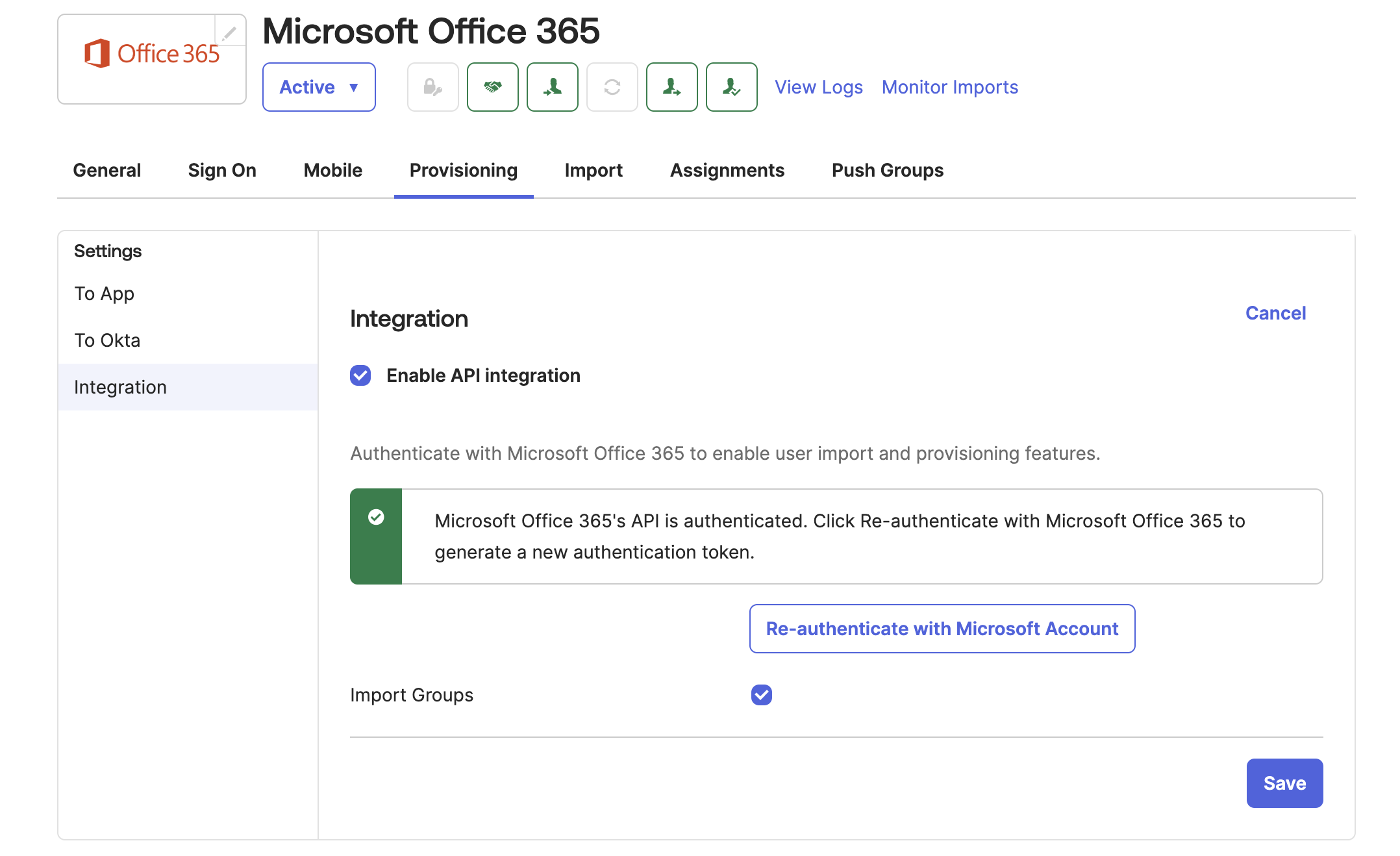Image resolution: width=1400 pixels, height=856 pixels.
Task: Click the Authenticate with Microsoft Office 365 description
Action: point(725,453)
